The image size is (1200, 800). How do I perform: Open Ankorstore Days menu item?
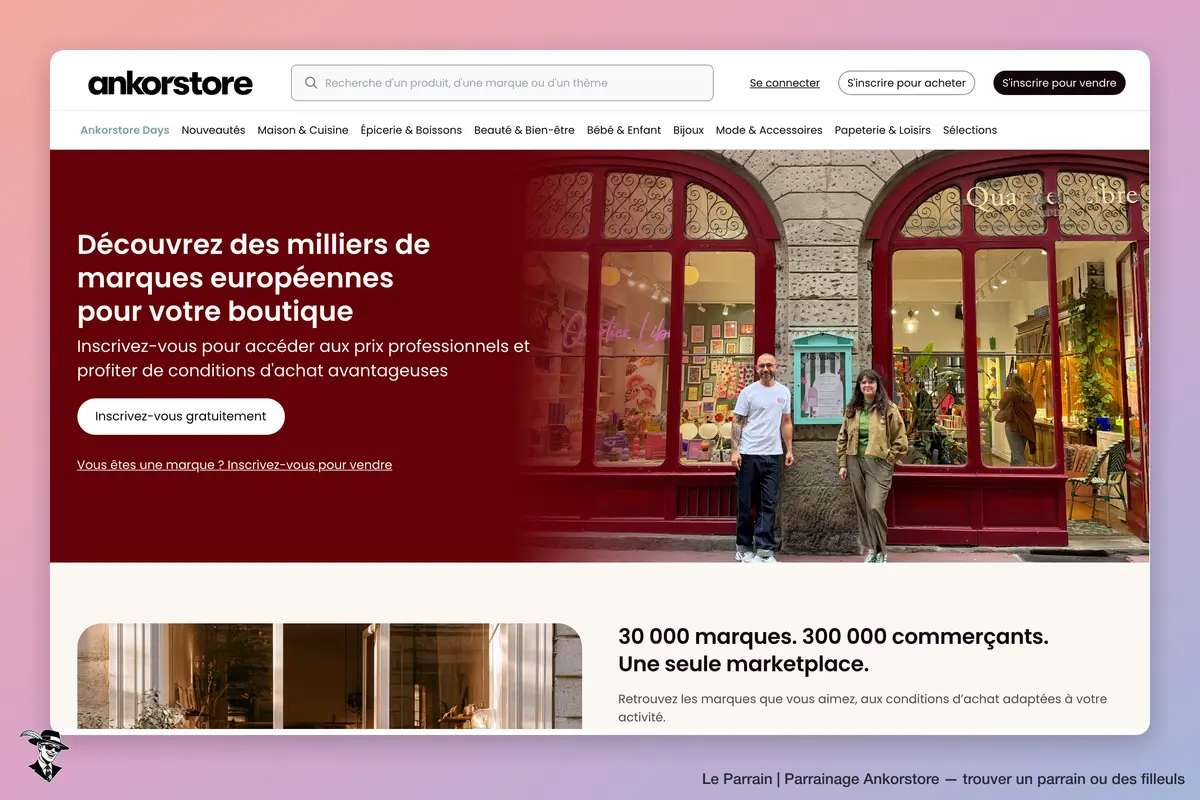click(125, 130)
